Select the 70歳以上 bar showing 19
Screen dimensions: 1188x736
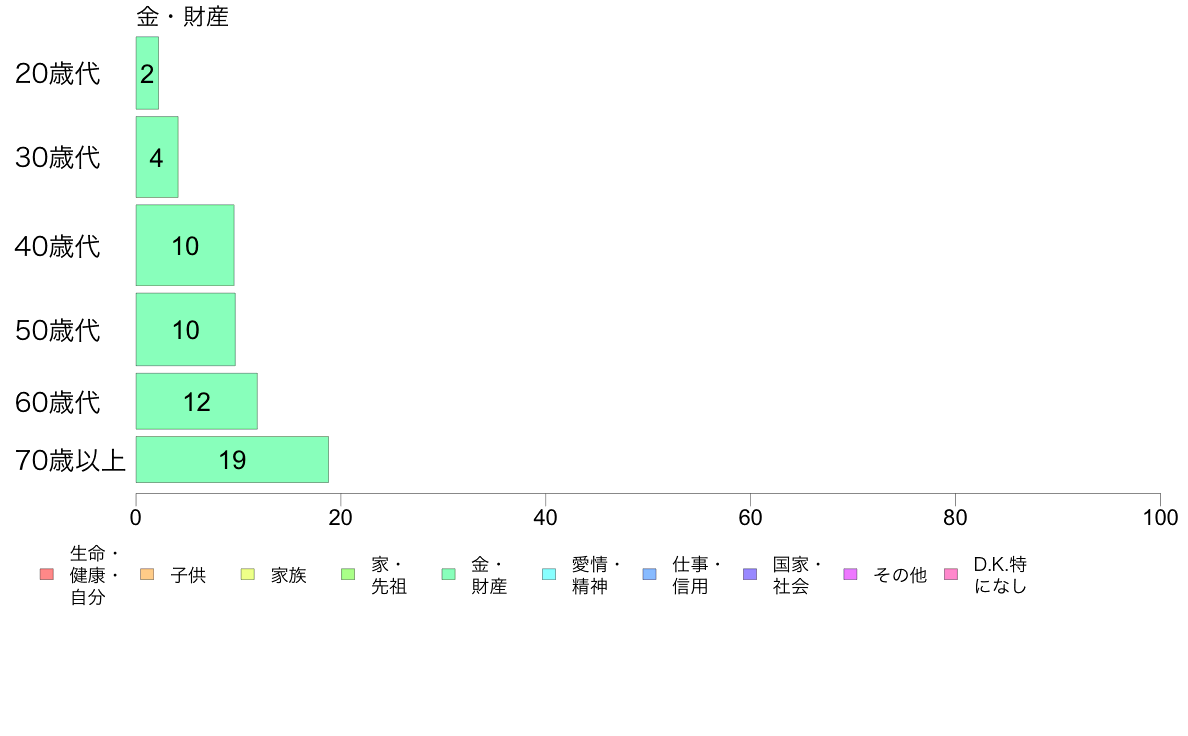click(232, 459)
